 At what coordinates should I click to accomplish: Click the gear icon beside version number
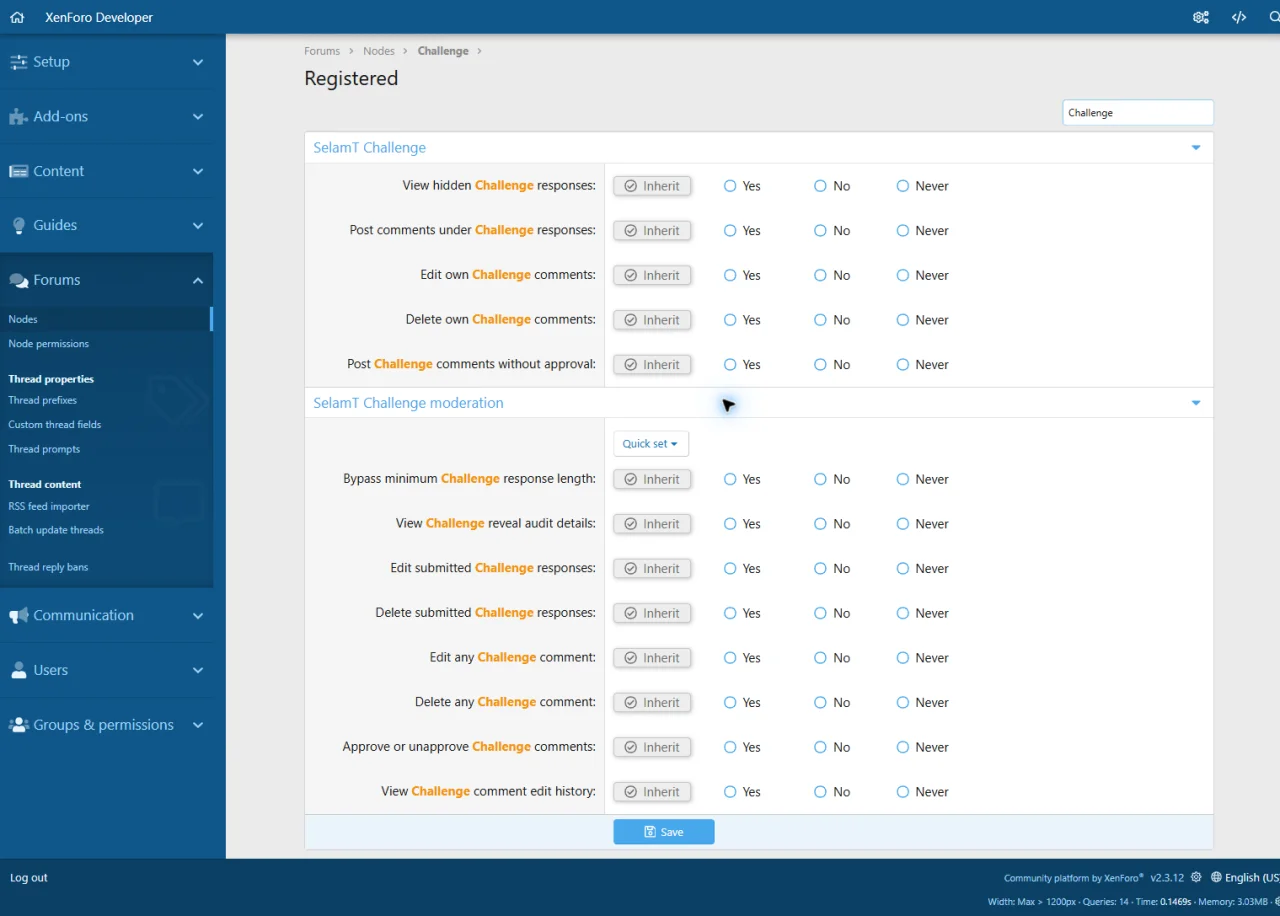[1196, 877]
